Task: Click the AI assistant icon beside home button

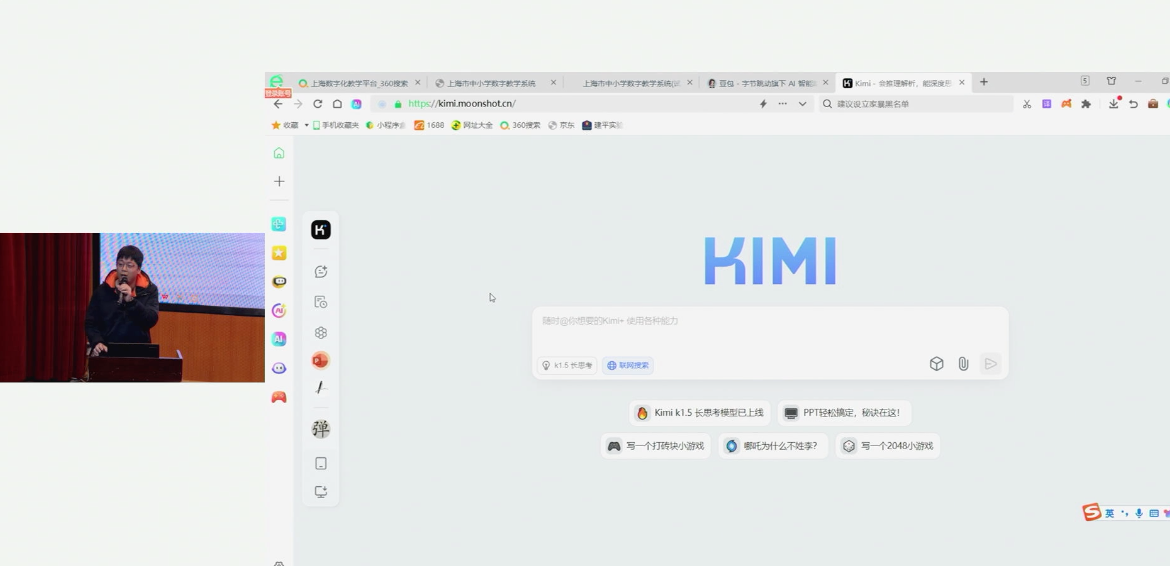Action: (x=357, y=104)
